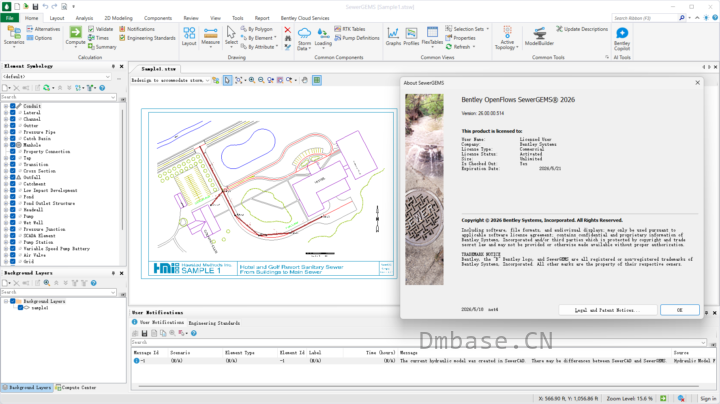
Task: Open the Scenarios manager icon
Action: (14, 36)
